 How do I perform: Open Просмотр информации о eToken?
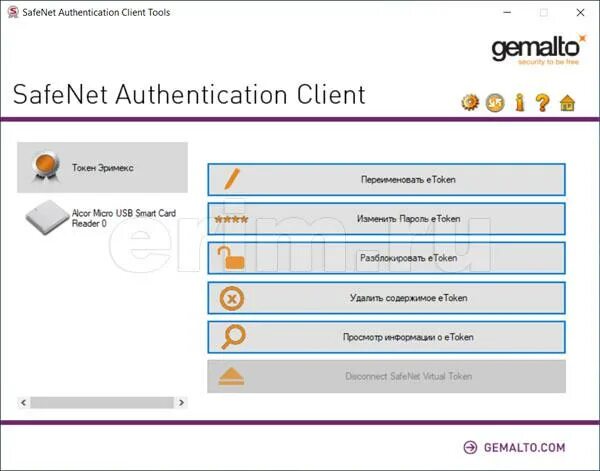tap(386, 337)
